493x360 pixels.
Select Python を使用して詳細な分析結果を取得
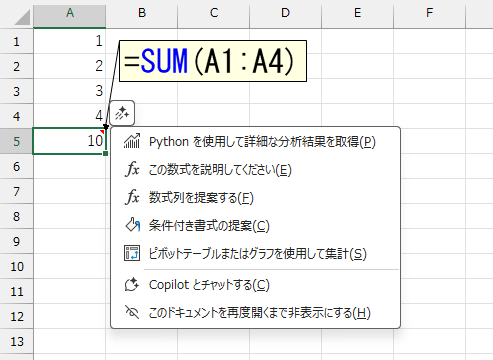tap(255, 141)
